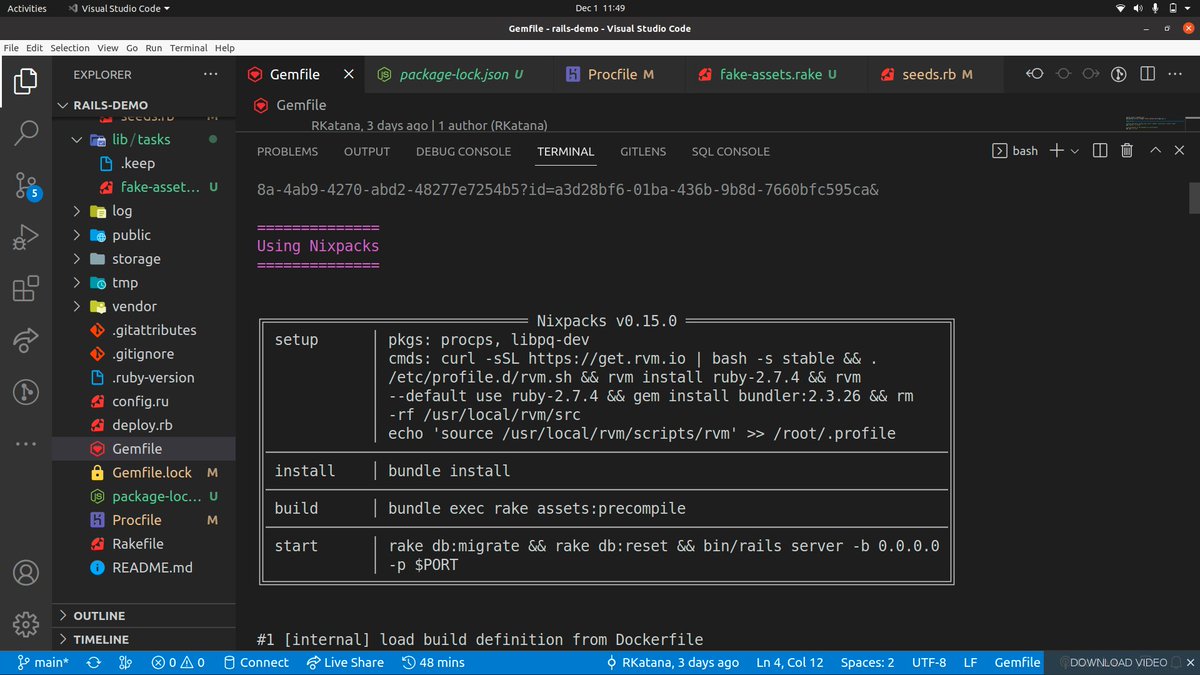
Task: Open the Run and Debug view
Action: [26, 237]
